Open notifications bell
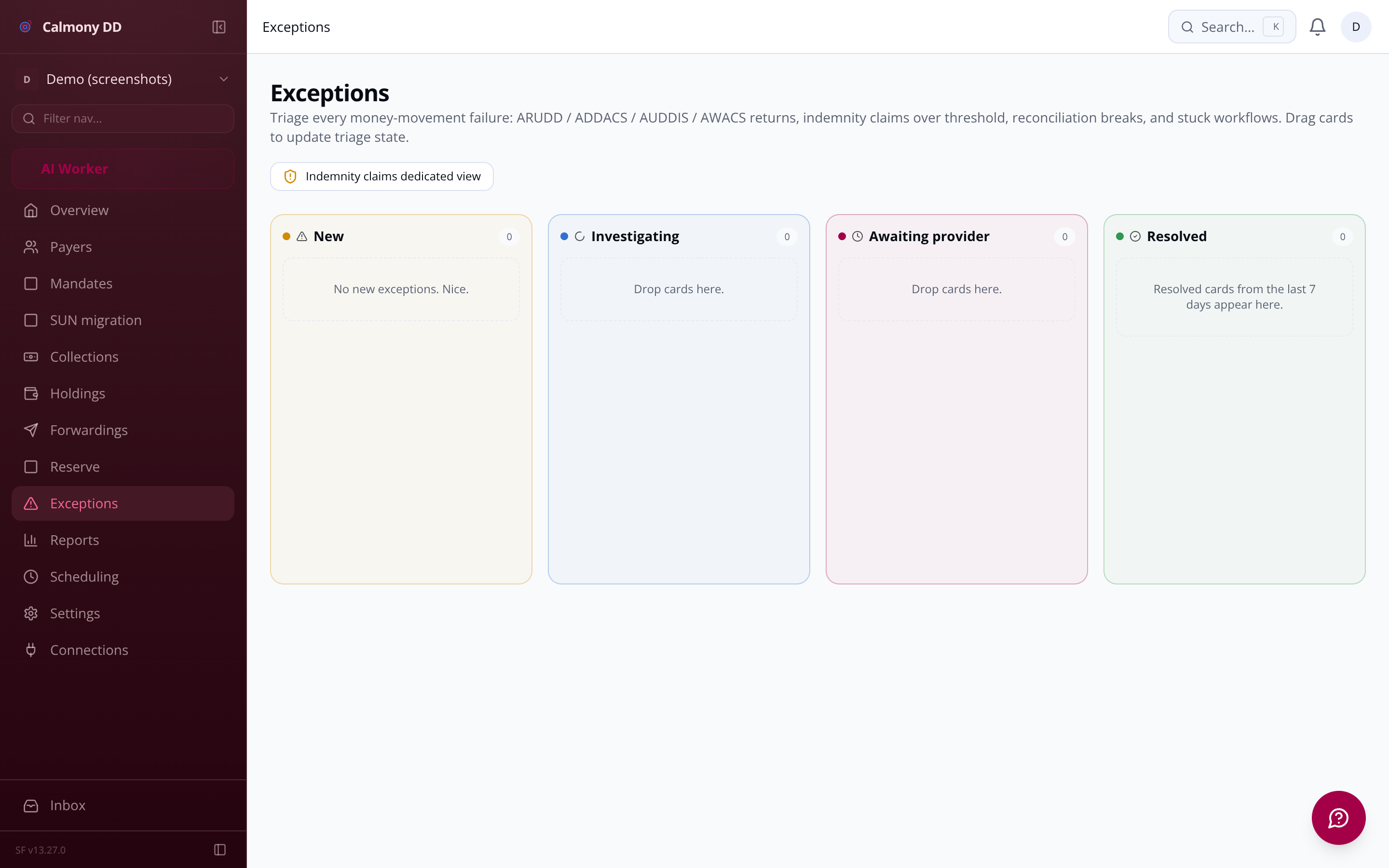 point(1317,27)
